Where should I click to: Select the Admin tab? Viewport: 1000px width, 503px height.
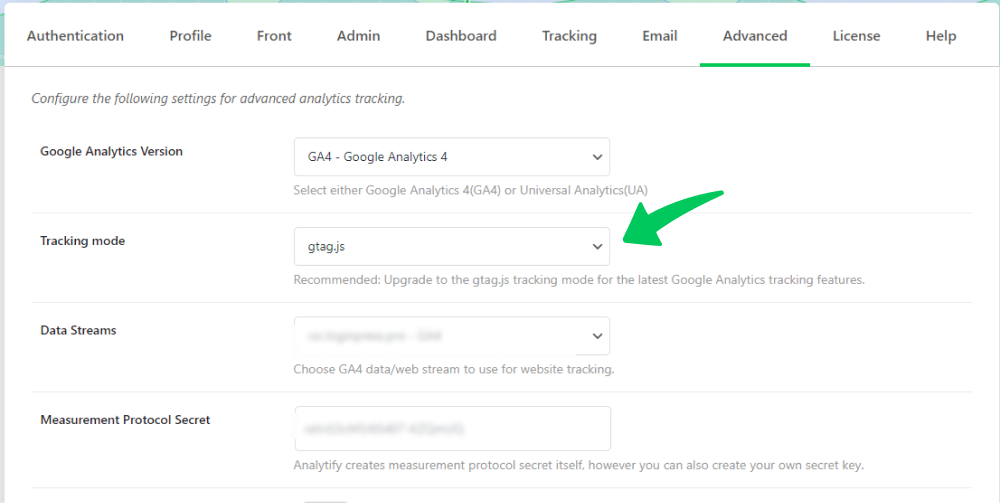(358, 36)
